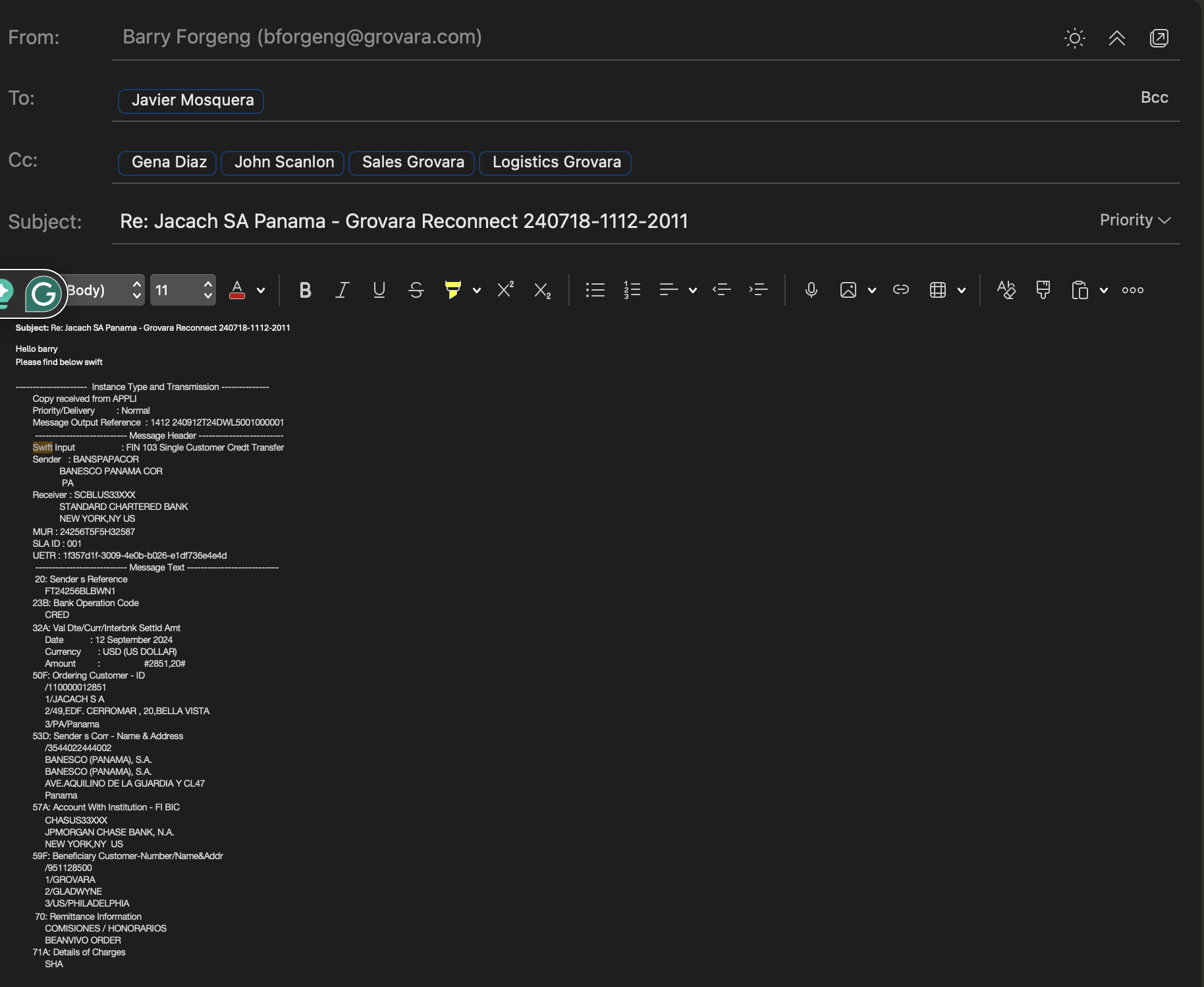Image resolution: width=1204 pixels, height=987 pixels.
Task: Open alignment options dropdown arrow
Action: (x=693, y=291)
